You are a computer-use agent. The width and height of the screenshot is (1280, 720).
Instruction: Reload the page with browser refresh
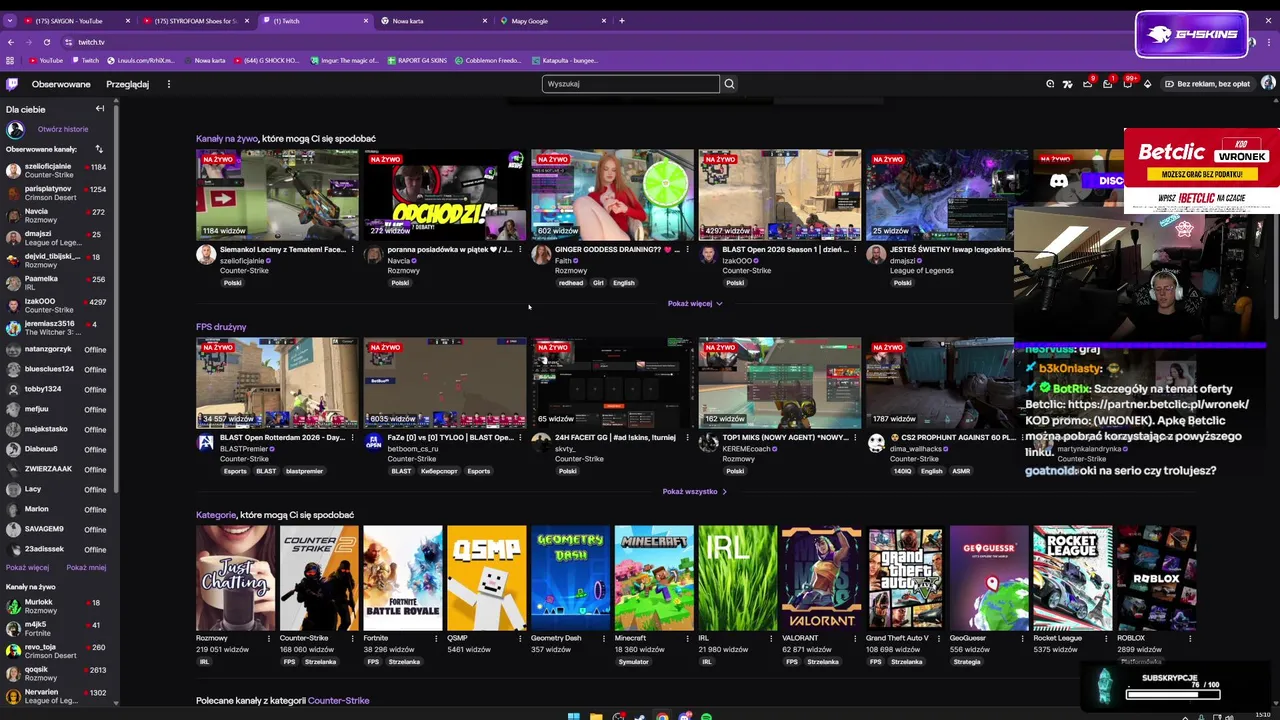coord(46,42)
